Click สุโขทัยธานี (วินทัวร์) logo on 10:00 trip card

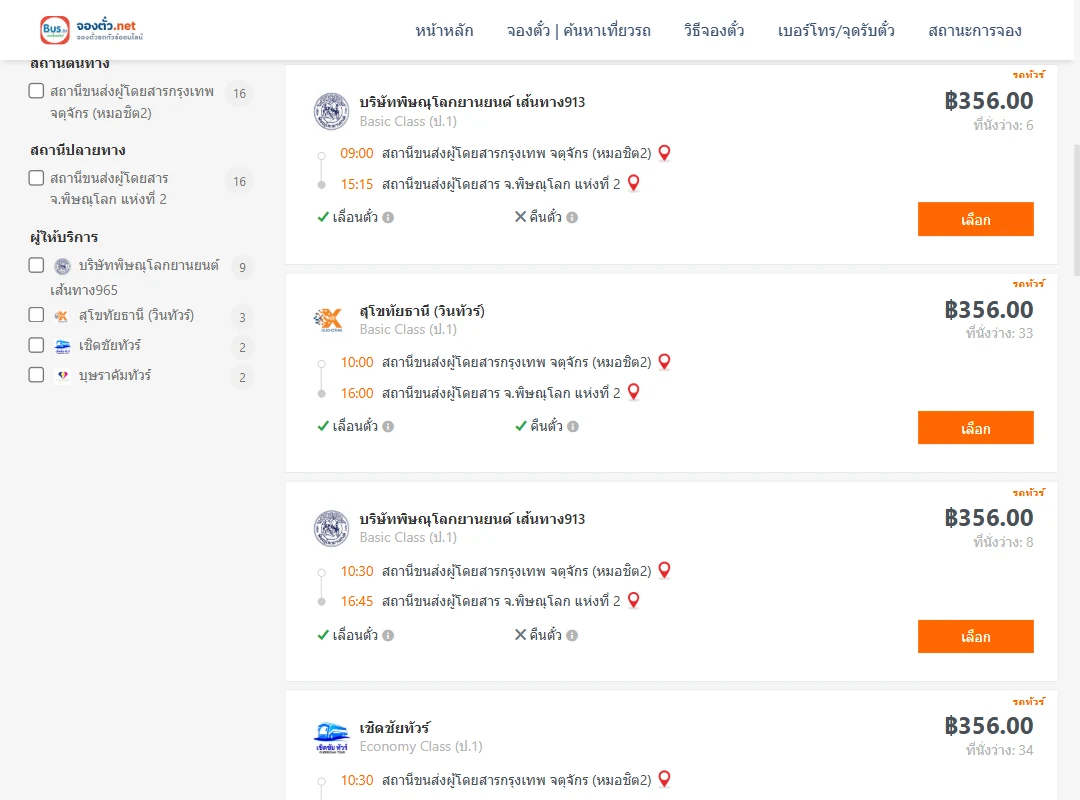(x=329, y=320)
